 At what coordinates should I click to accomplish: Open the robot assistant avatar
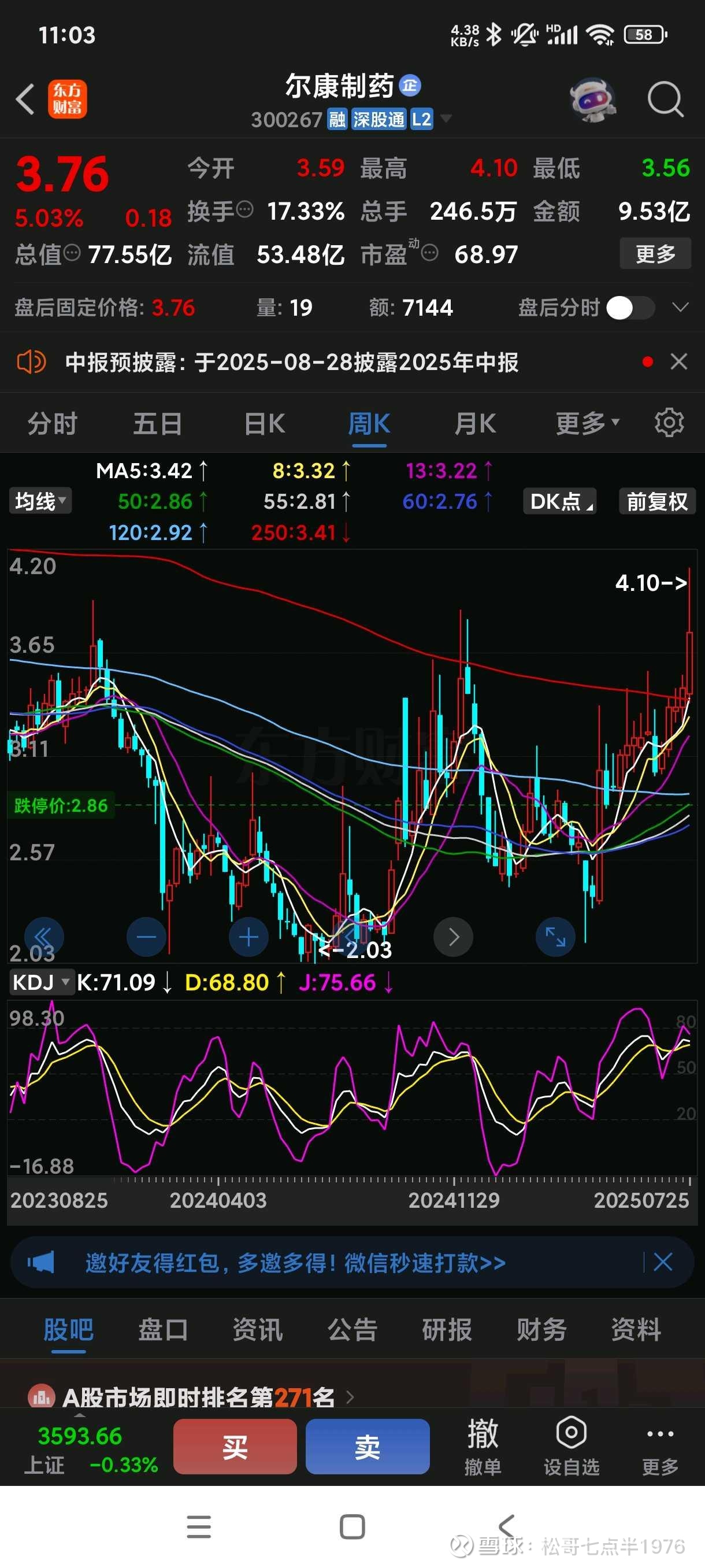tap(593, 99)
